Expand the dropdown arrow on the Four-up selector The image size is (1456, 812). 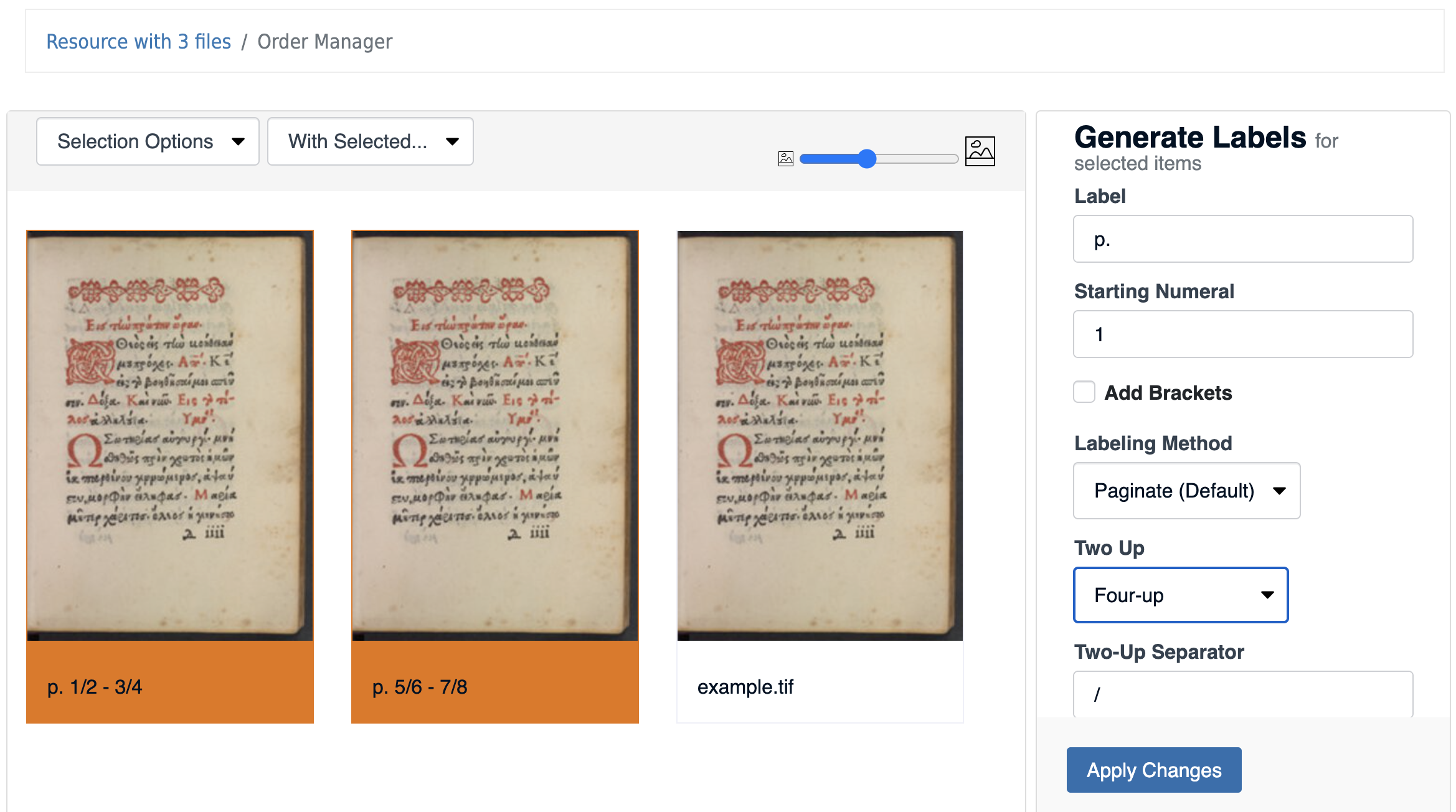[x=1267, y=595]
